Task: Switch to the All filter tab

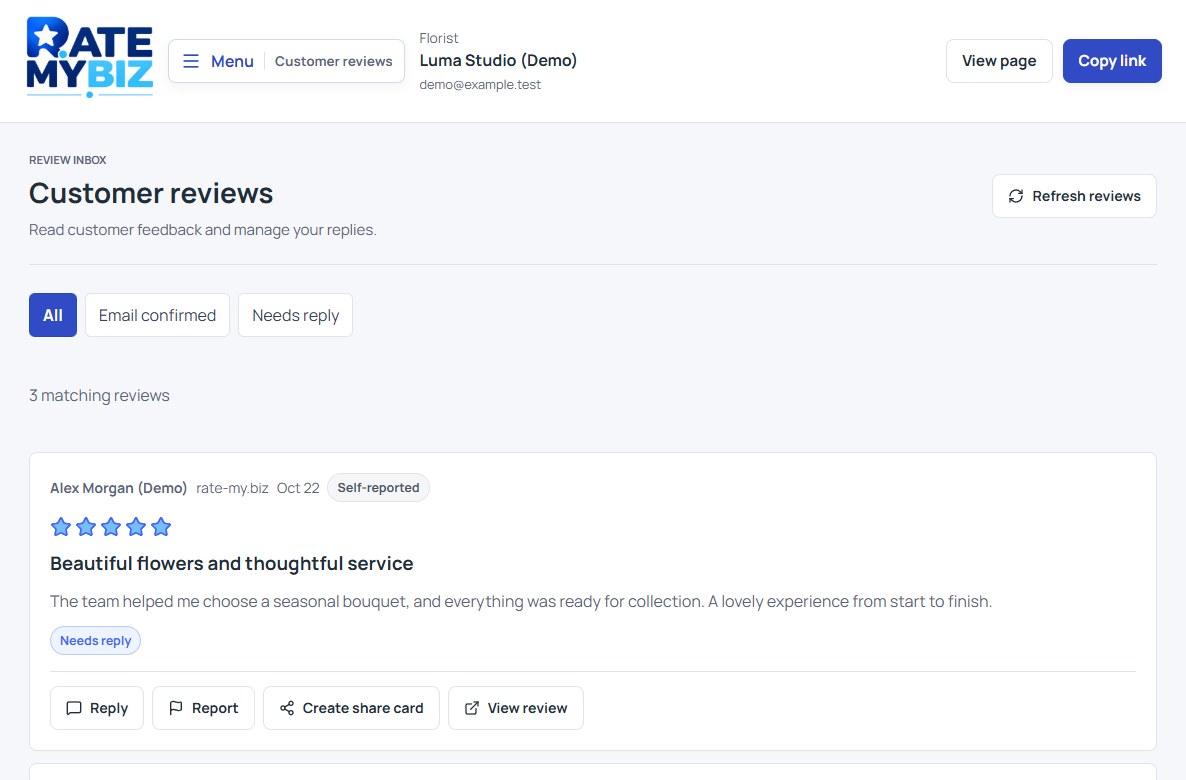Action: pos(53,315)
